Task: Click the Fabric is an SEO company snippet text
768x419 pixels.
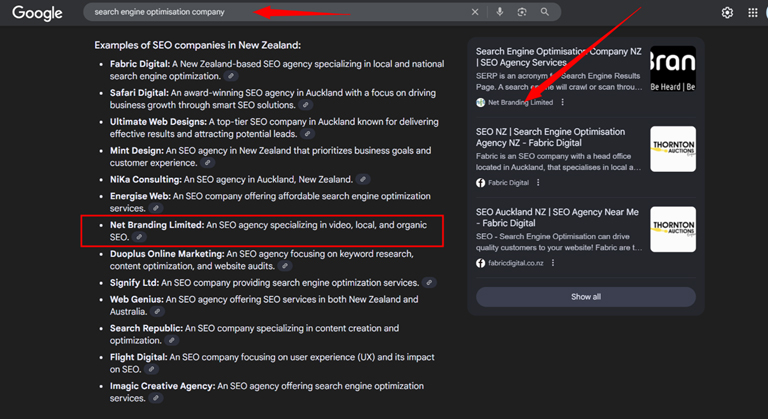Action: click(x=558, y=162)
